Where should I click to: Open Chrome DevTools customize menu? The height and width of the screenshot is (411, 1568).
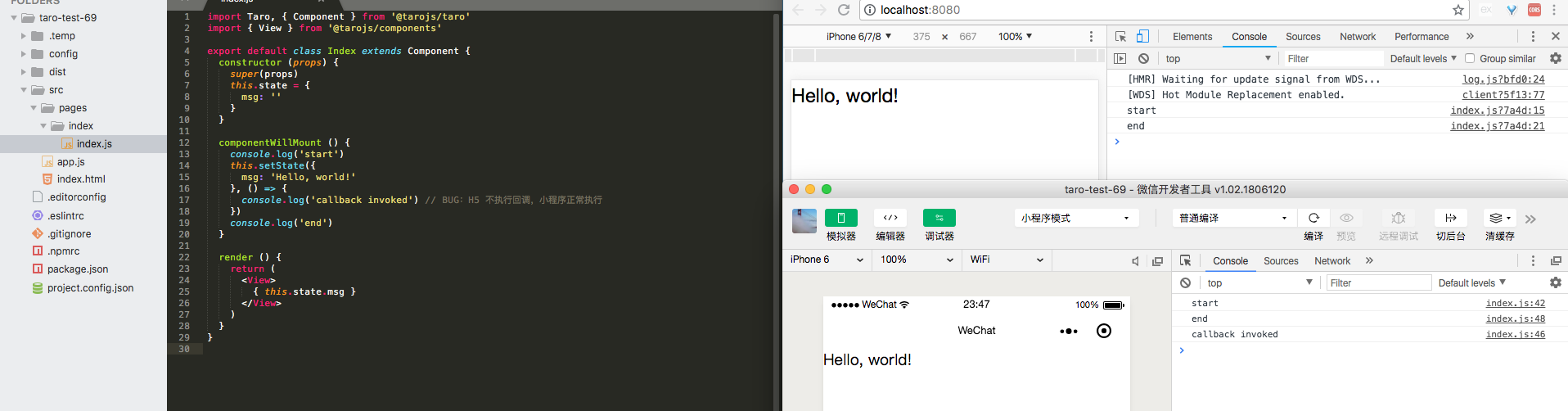click(x=1533, y=36)
